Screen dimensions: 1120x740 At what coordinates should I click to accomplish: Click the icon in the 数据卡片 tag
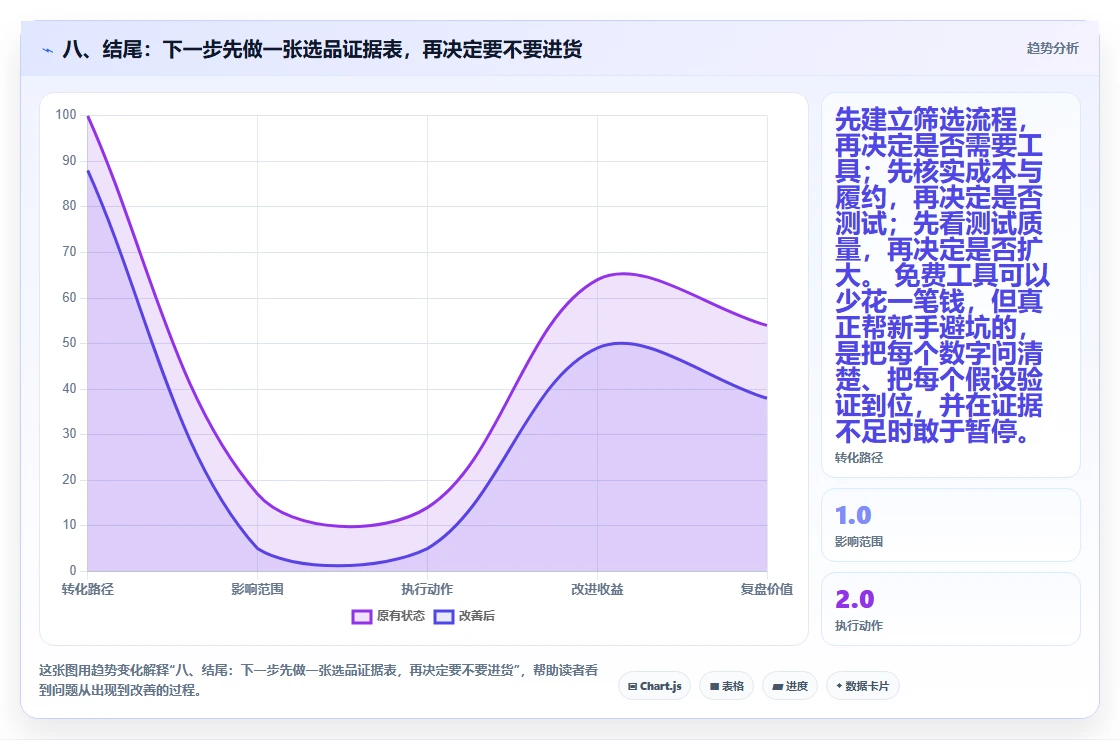(839, 686)
